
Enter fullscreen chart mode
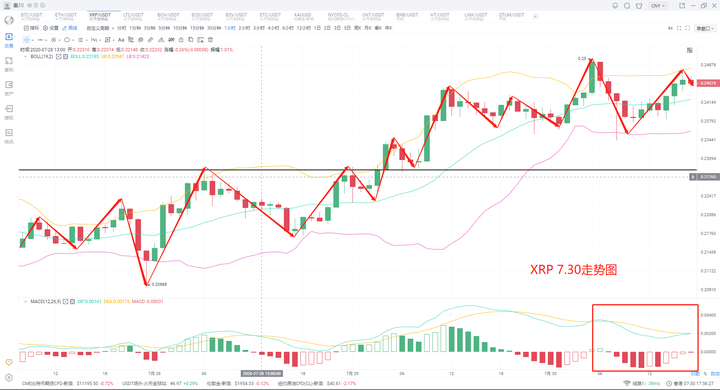[x=679, y=28]
